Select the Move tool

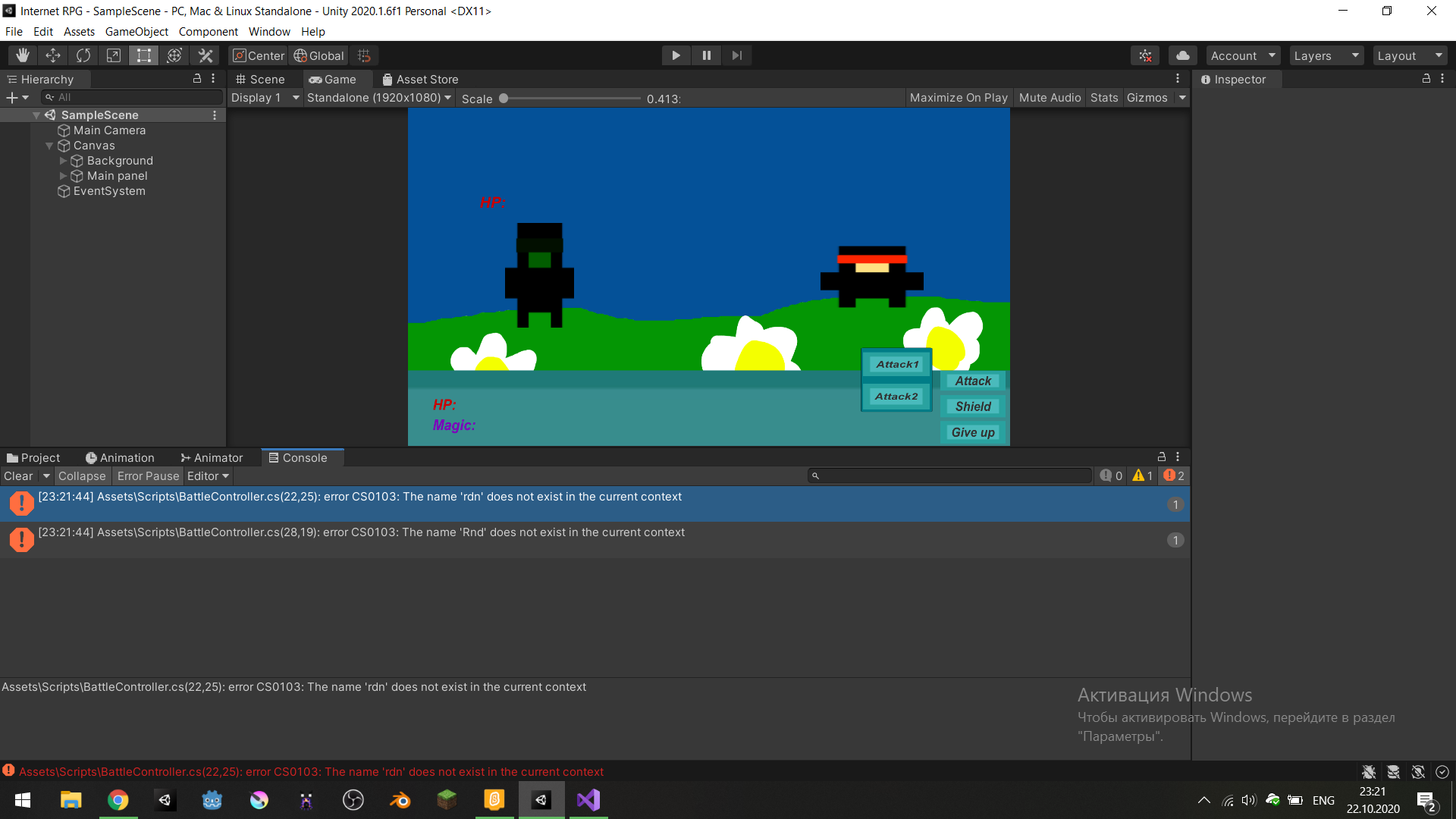click(53, 55)
